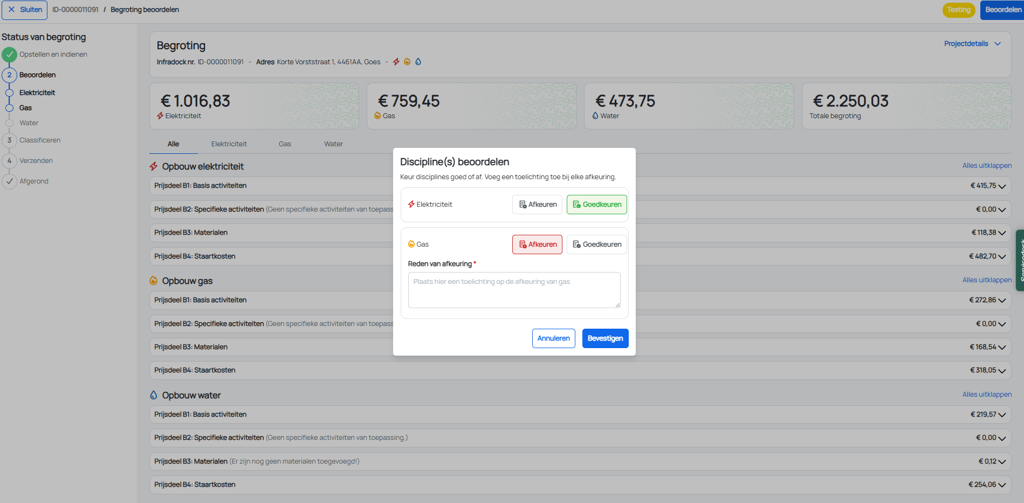This screenshot has width=1024, height=503.
Task: Expand water Prijsdeel B4 Staartkosten chevron (€ 254,06)
Action: [1002, 485]
